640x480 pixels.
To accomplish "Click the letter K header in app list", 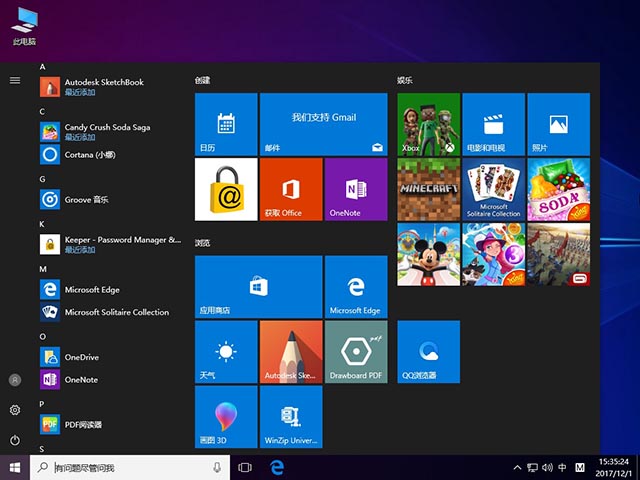I will pos(42,224).
